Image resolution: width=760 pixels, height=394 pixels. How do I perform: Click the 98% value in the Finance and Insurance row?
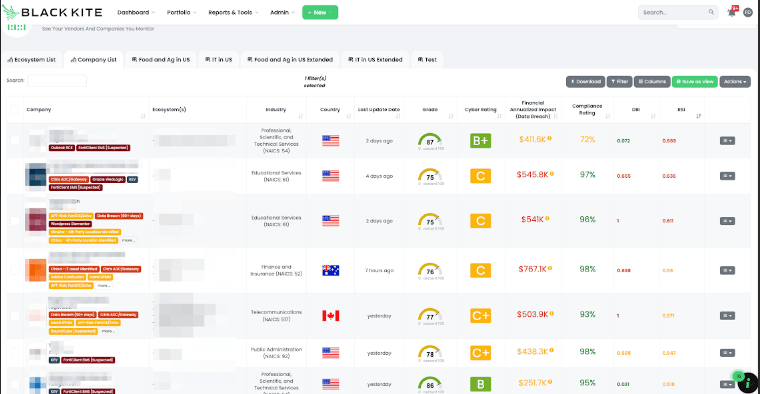point(587,269)
